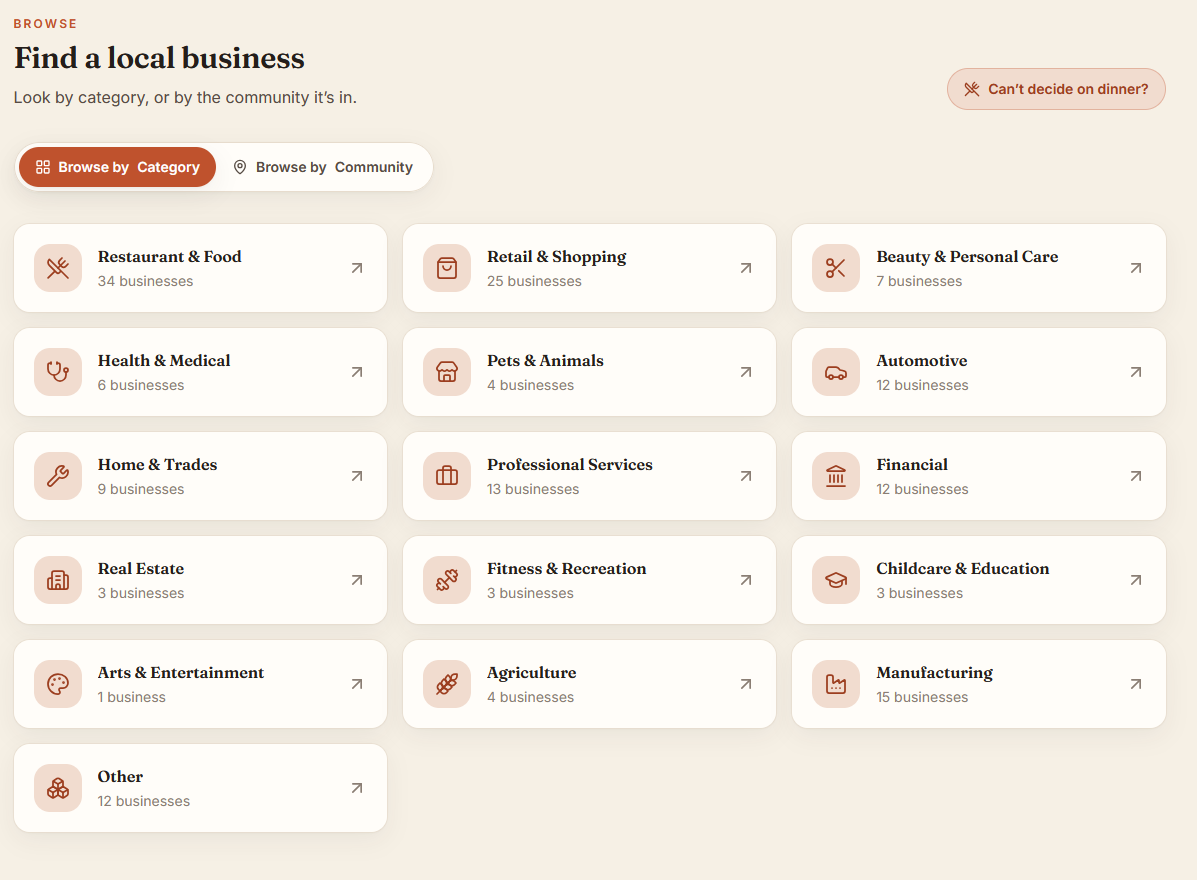Click the 'Agriculture' title text
Image resolution: width=1197 pixels, height=880 pixels.
tap(531, 673)
